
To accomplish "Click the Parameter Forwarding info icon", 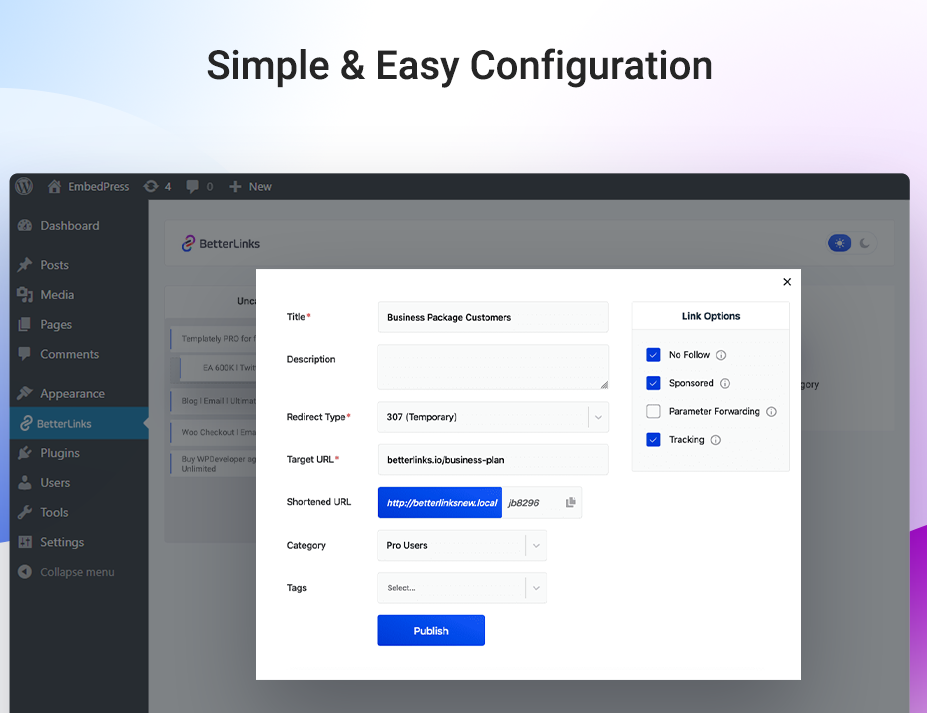I will pyautogui.click(x=772, y=412).
